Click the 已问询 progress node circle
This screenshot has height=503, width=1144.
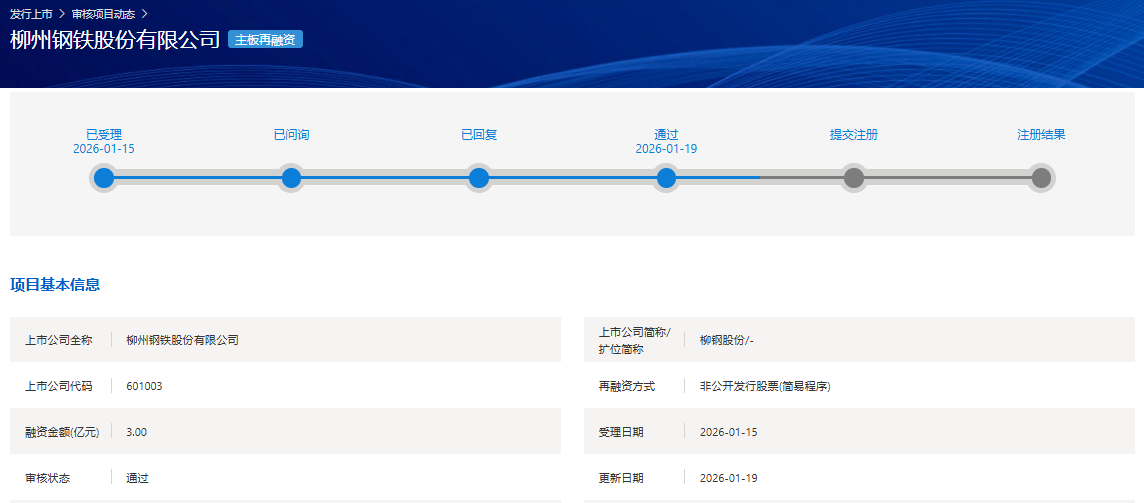tap(291, 178)
